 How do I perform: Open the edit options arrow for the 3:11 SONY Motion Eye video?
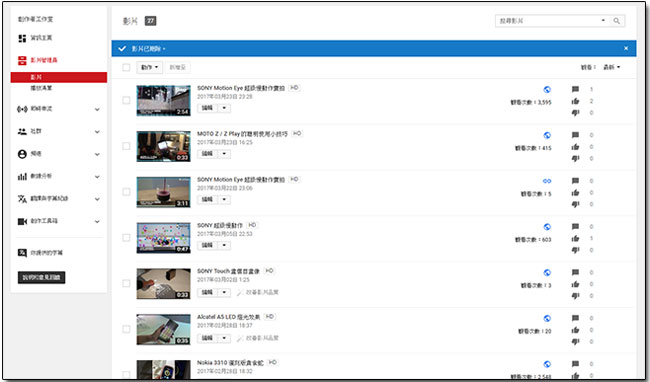coord(224,200)
